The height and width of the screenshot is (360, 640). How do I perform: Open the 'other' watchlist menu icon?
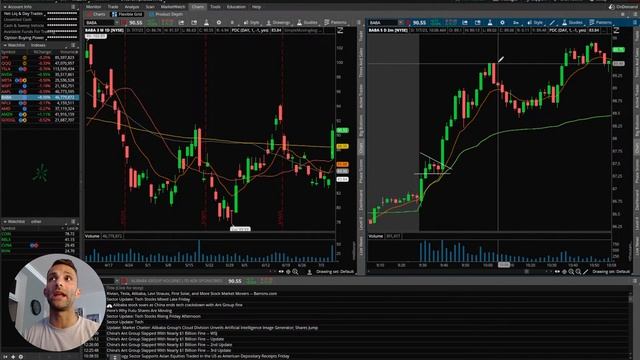tap(73, 222)
